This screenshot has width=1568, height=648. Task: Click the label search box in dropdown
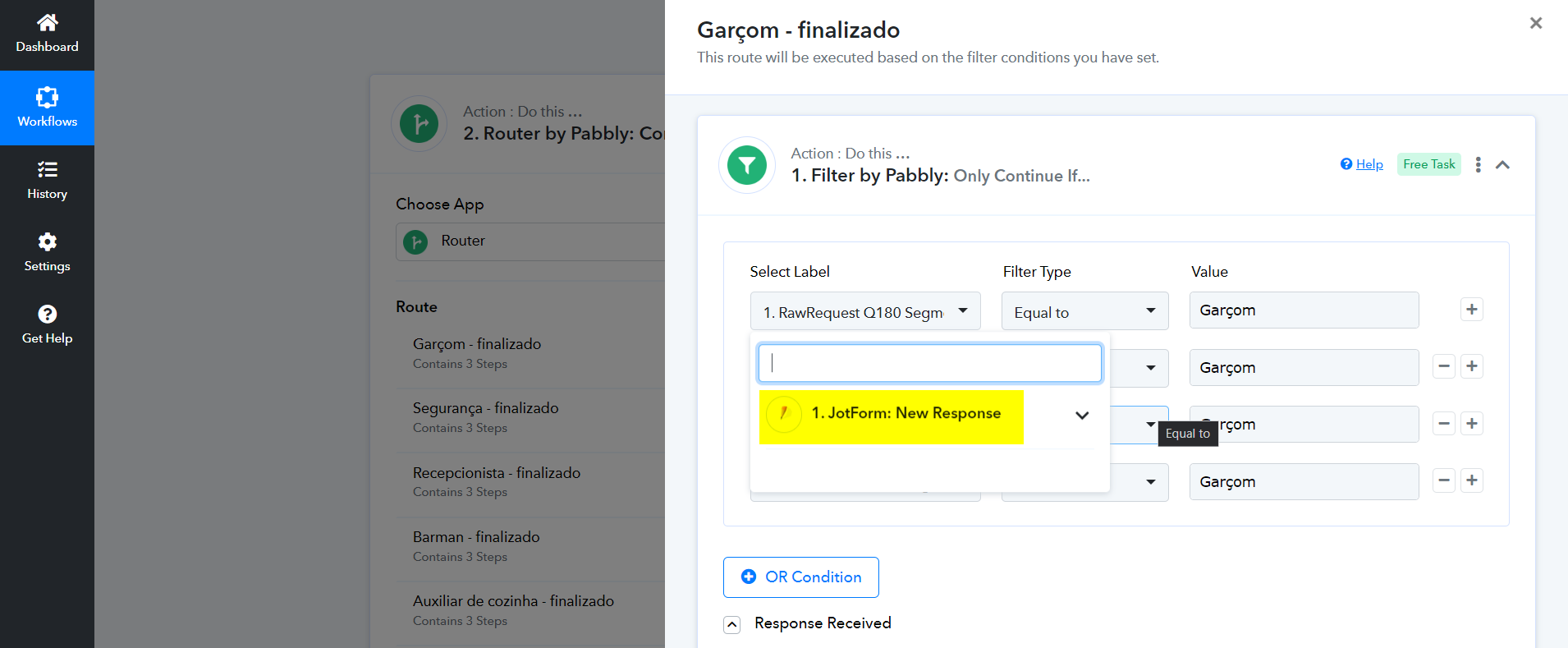[x=930, y=363]
